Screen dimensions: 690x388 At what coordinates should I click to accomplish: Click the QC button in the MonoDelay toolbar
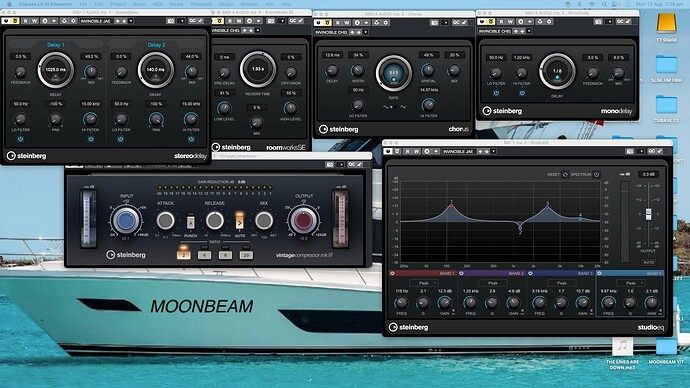coord(620,22)
